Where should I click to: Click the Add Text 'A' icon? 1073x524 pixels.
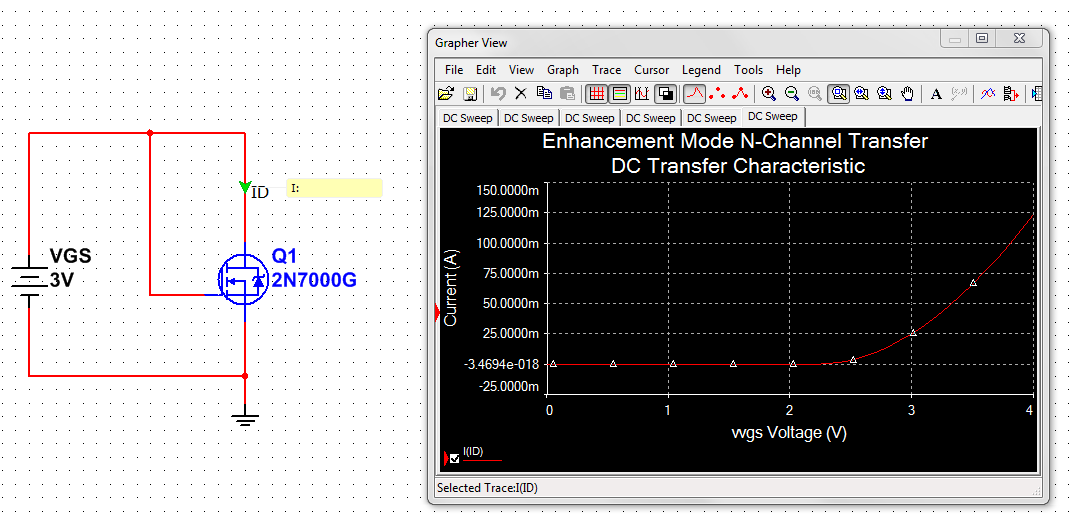[x=937, y=94]
